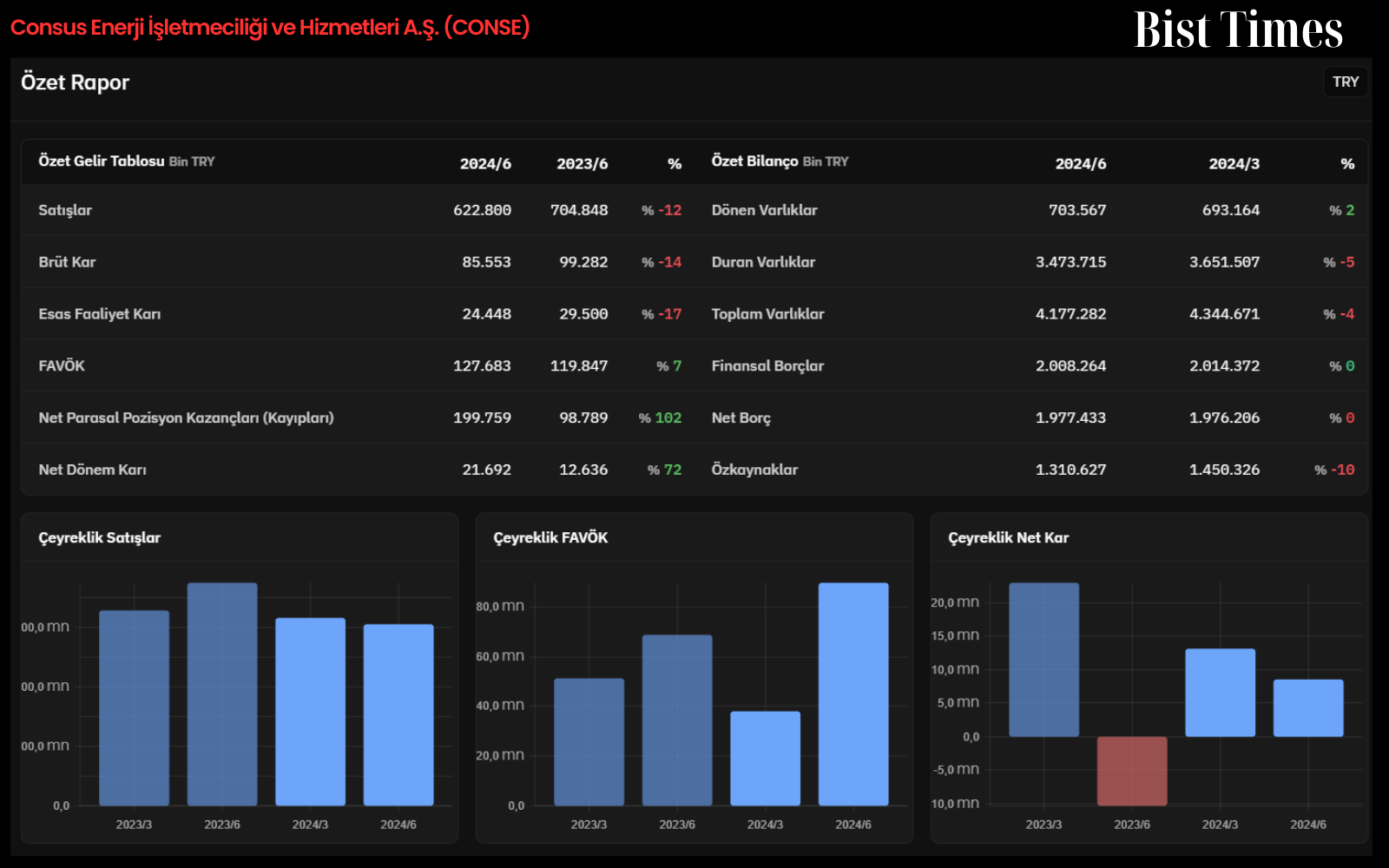Image resolution: width=1389 pixels, height=868 pixels.
Task: Select Net Parasal Pozisyon Kazançları label
Action: click(186, 418)
